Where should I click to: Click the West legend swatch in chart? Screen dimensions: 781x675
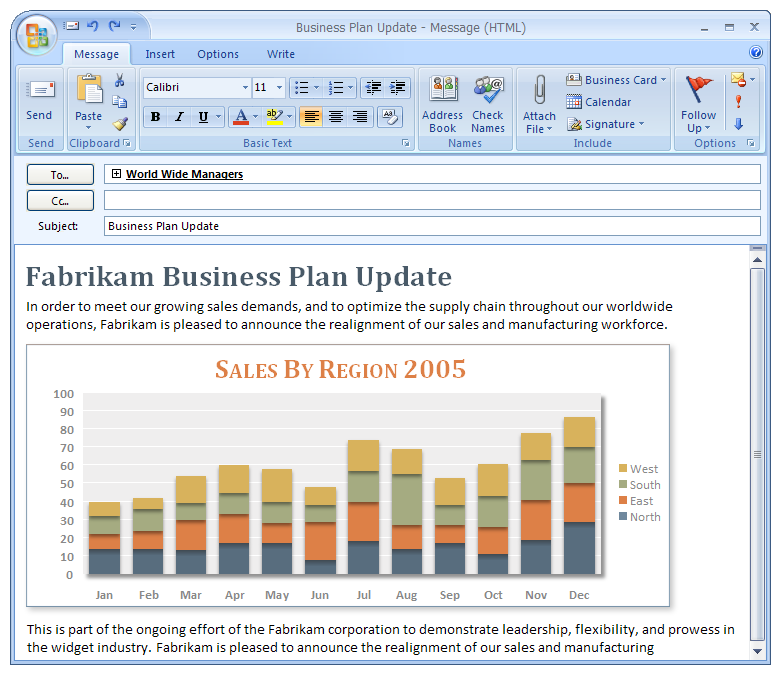623,468
